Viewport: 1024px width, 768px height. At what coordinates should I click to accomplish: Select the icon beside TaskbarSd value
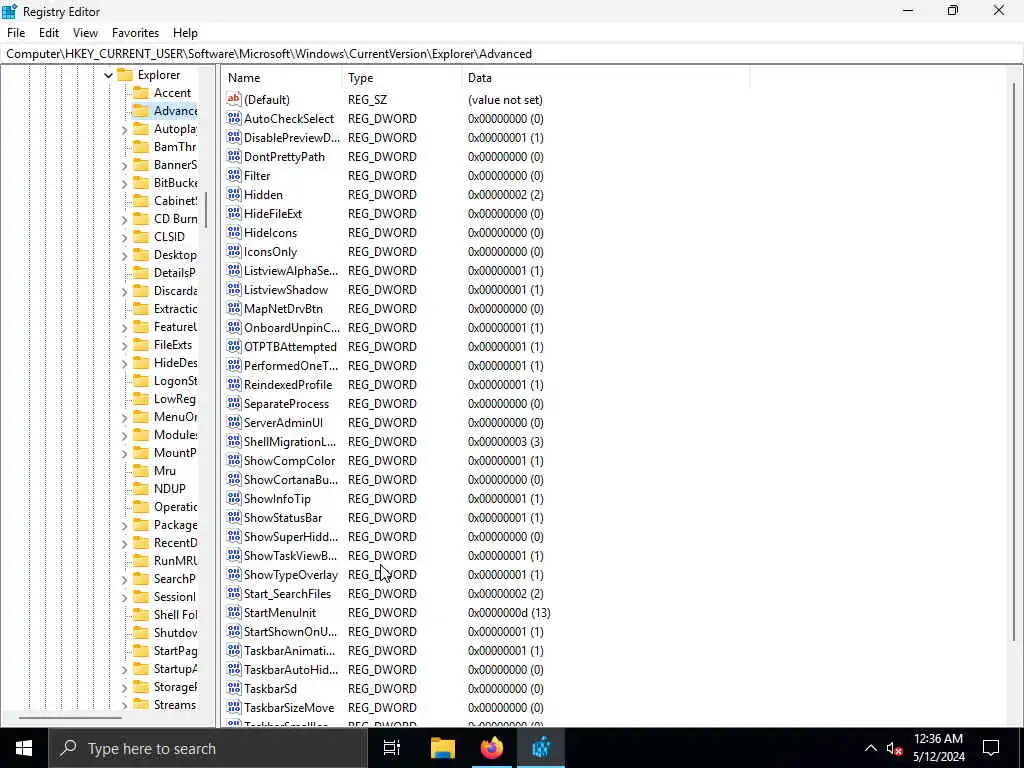[234, 688]
